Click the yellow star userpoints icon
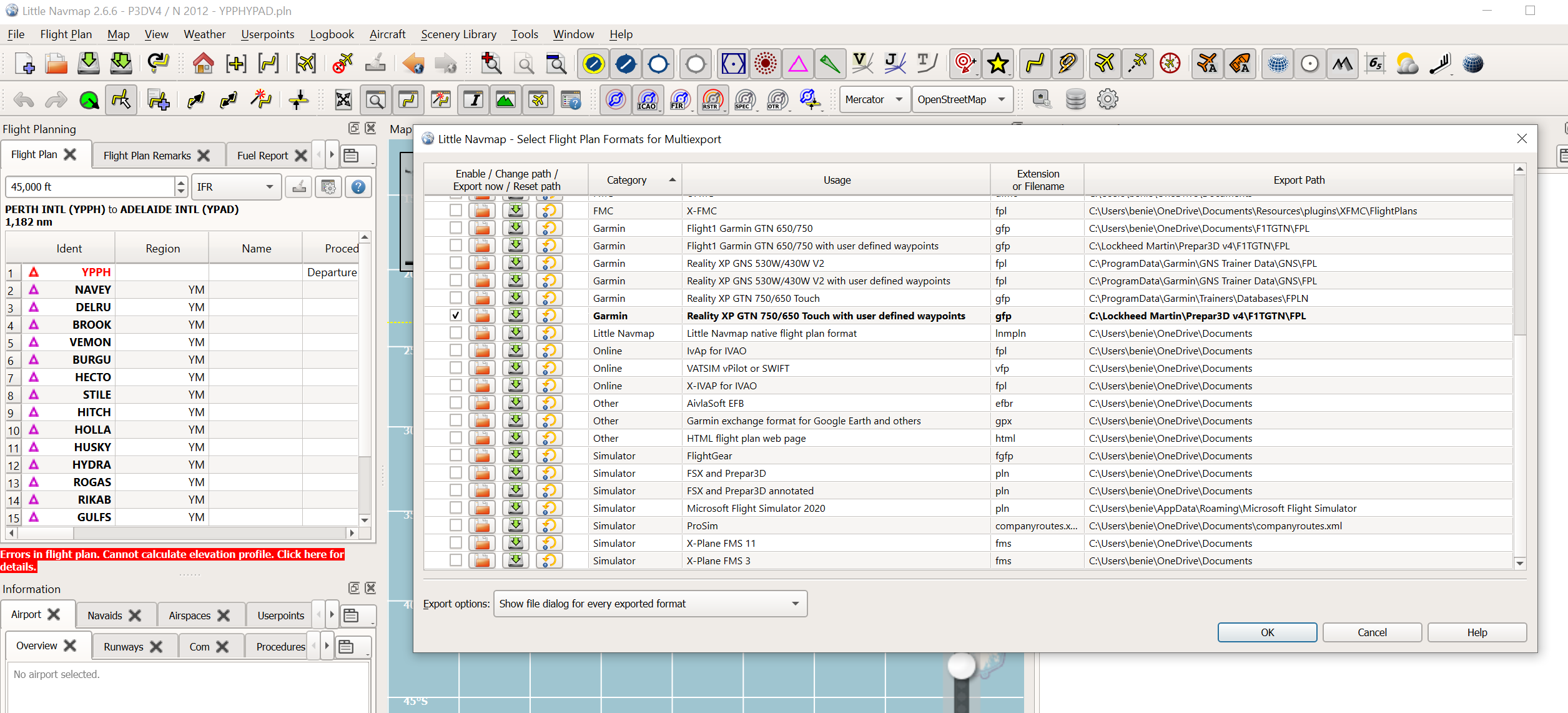 (998, 64)
